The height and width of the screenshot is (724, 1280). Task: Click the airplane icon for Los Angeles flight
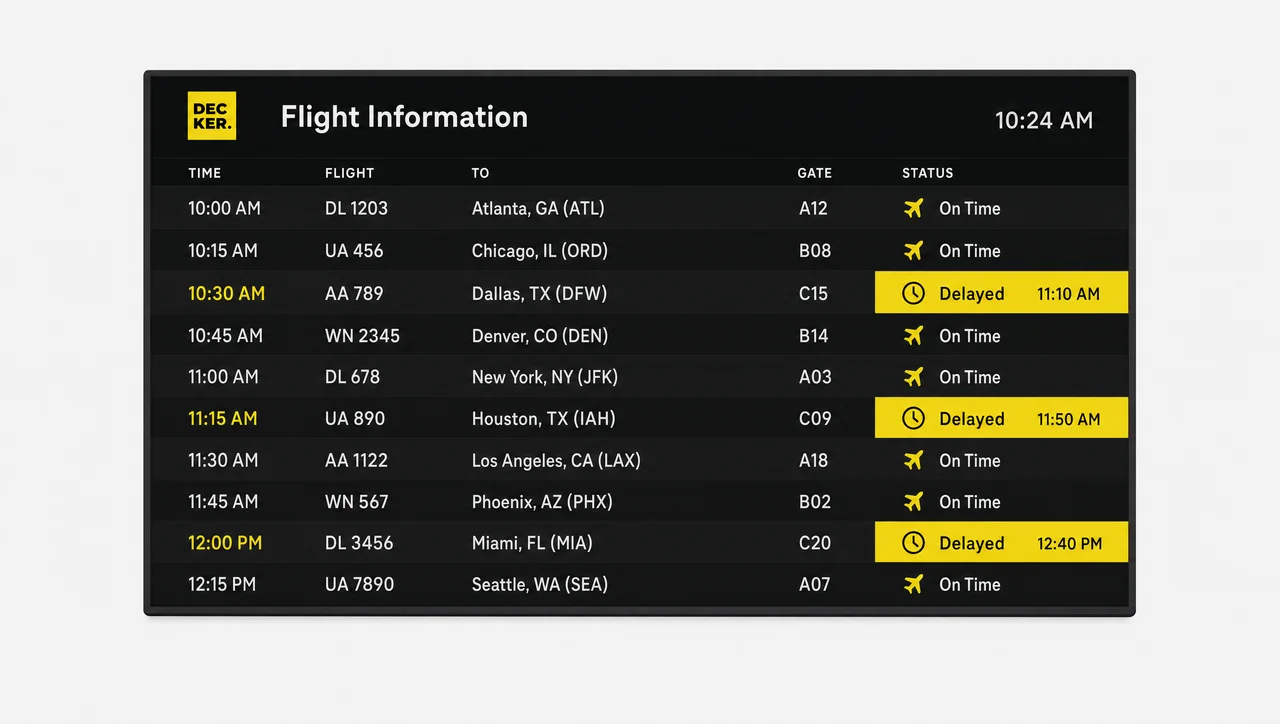pyautogui.click(x=913, y=461)
